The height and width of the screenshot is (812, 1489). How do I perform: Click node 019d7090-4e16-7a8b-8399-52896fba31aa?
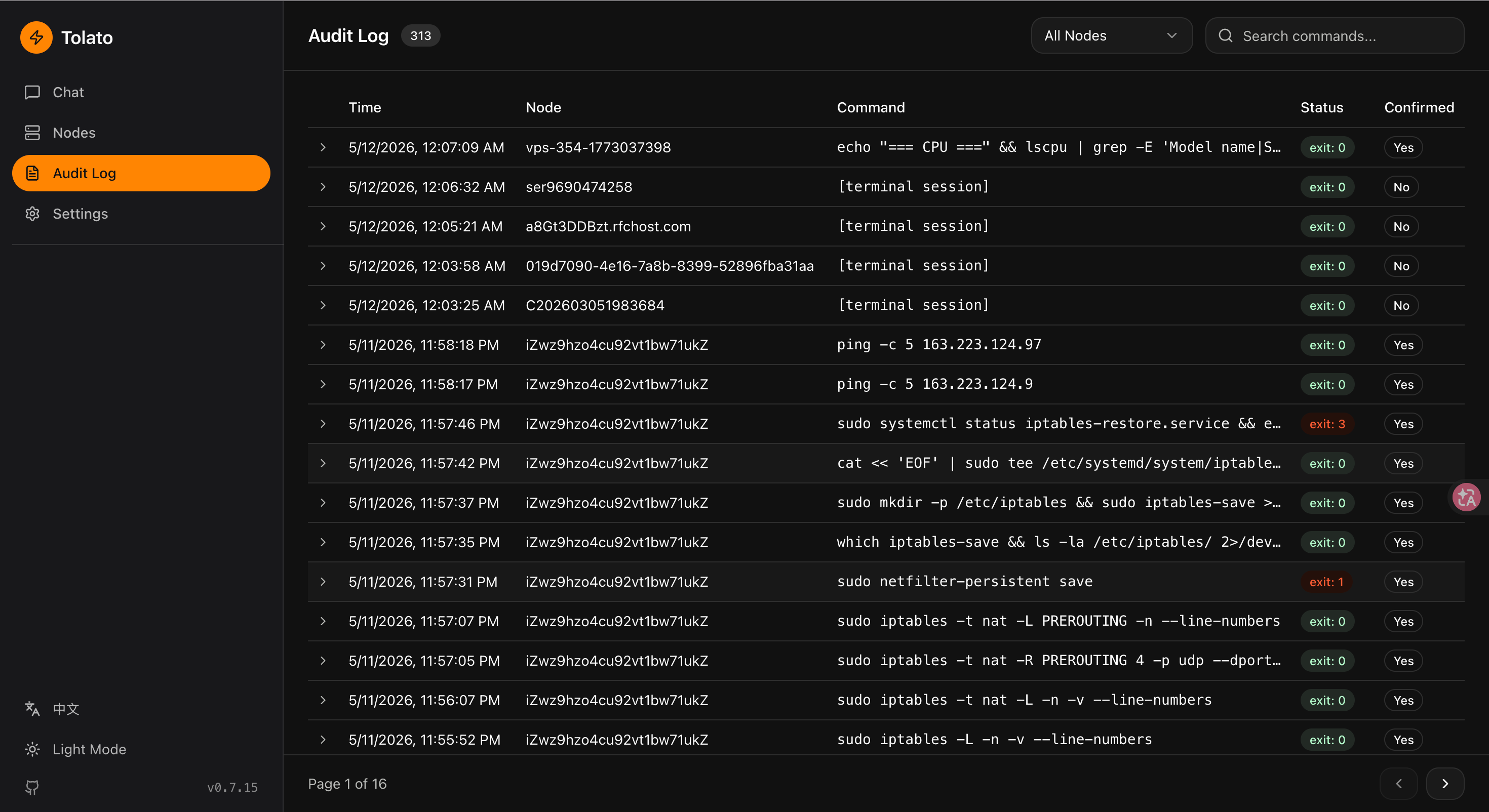[670, 266]
